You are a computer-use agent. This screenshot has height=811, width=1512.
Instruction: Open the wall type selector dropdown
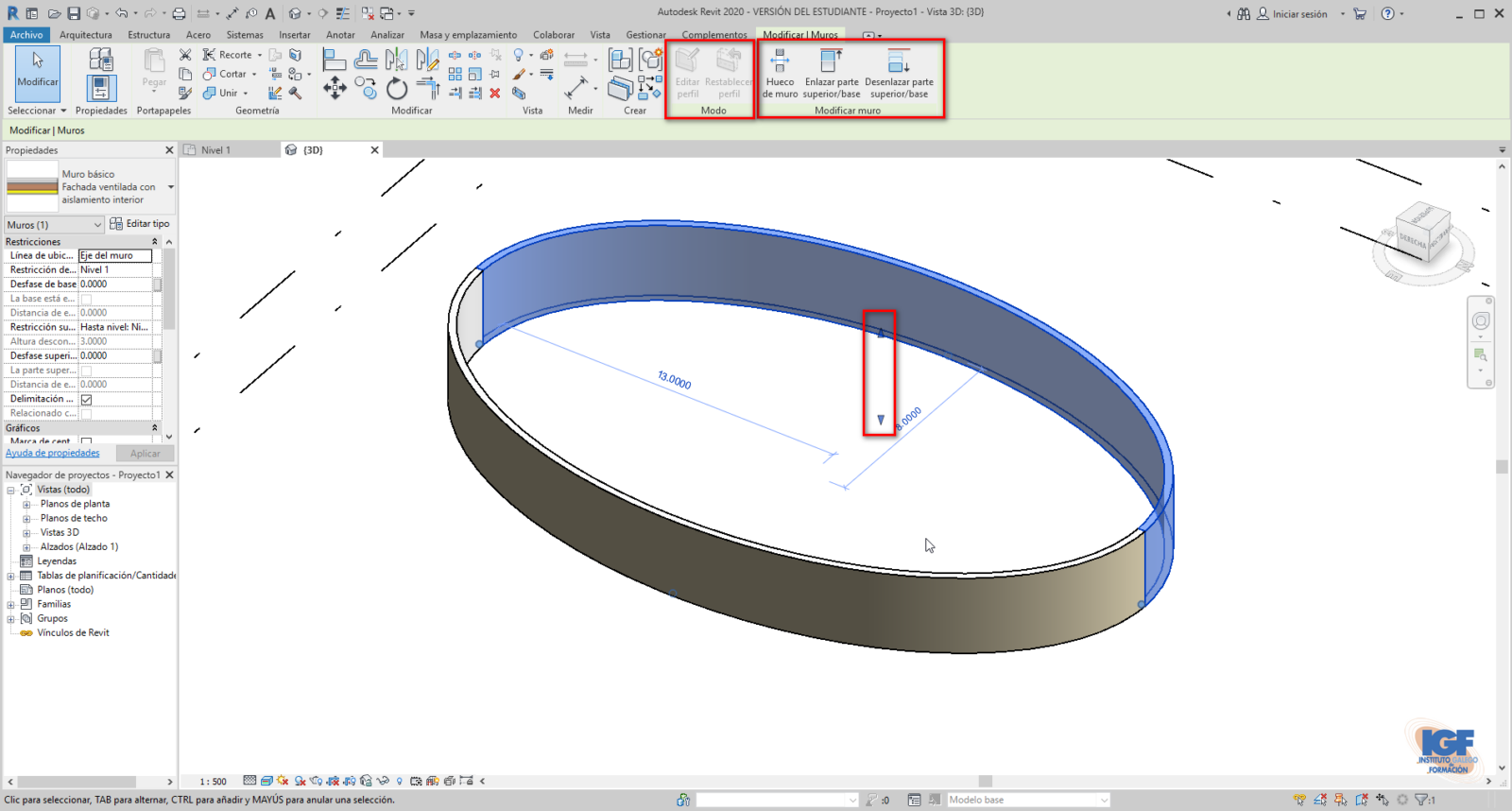pos(170,187)
